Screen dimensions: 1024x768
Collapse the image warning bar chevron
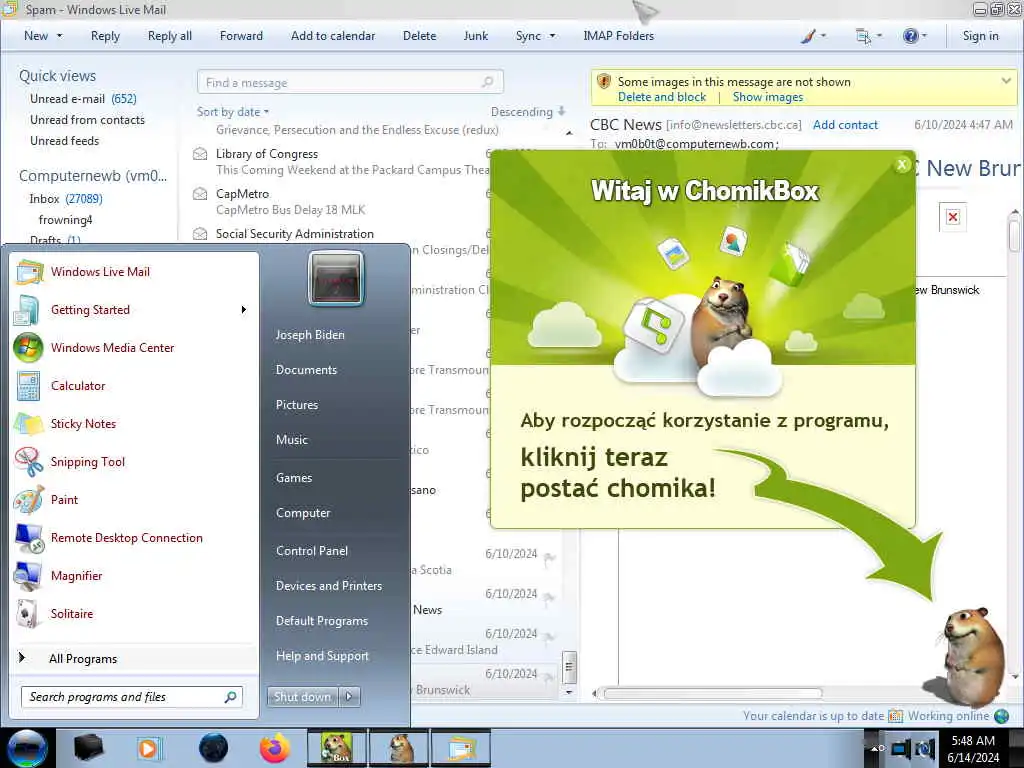click(1006, 81)
